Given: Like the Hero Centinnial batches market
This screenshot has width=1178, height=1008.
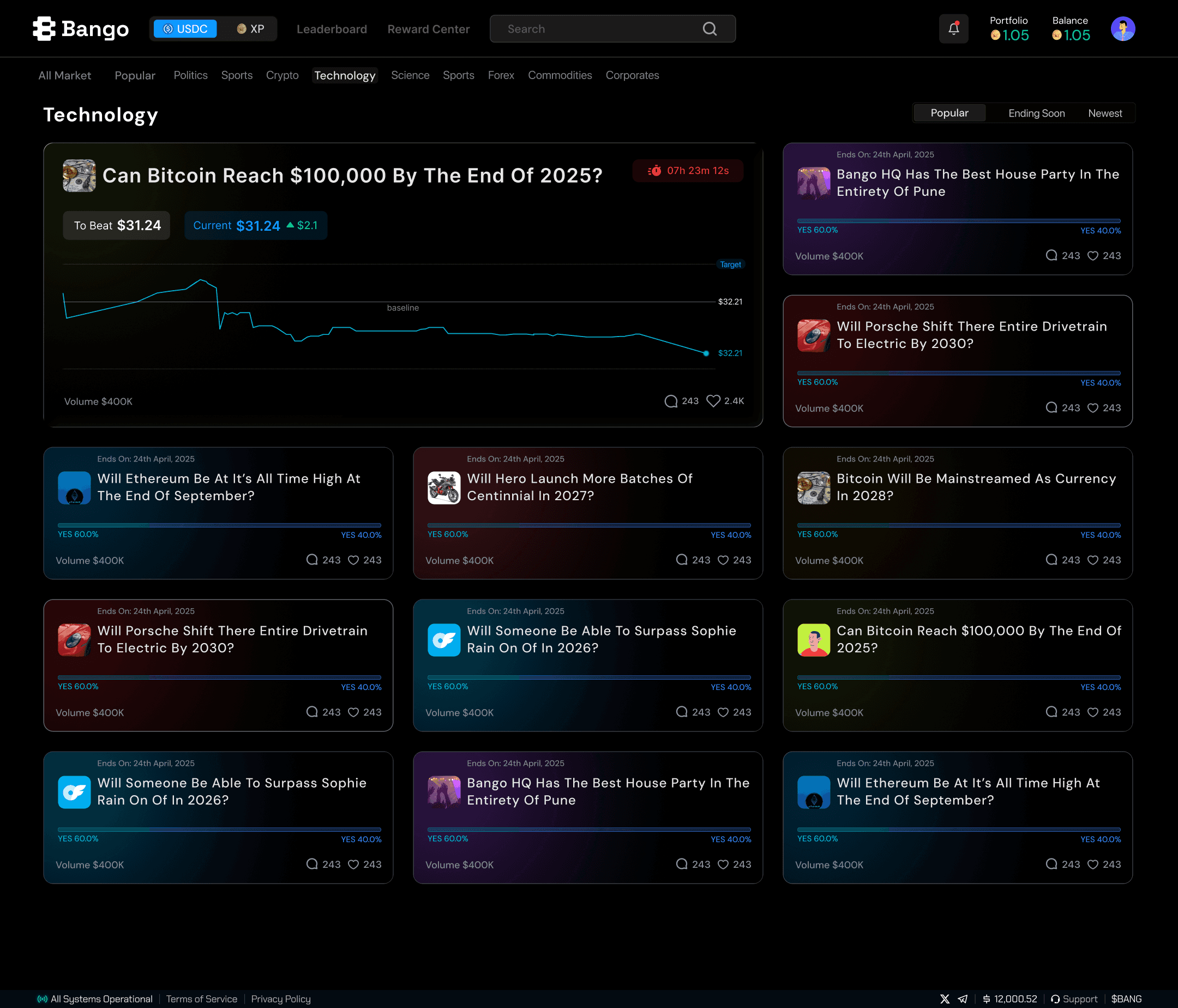Looking at the screenshot, I should pos(723,560).
